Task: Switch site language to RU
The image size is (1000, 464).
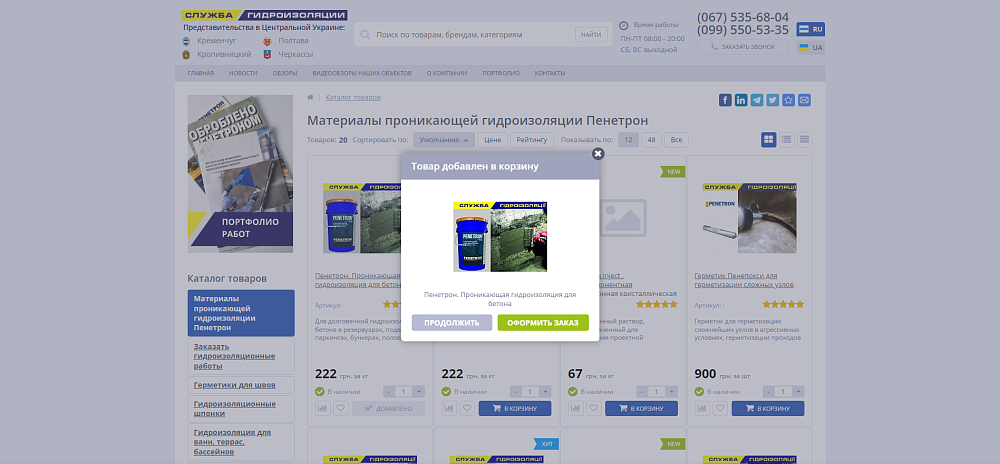Action: [811, 29]
